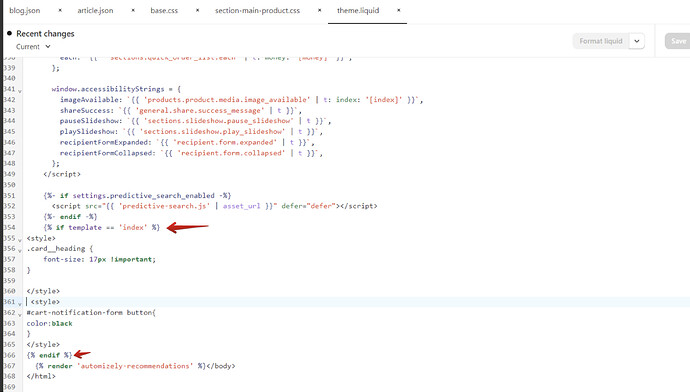Click the closing </style> tag at line 360

pos(43,291)
